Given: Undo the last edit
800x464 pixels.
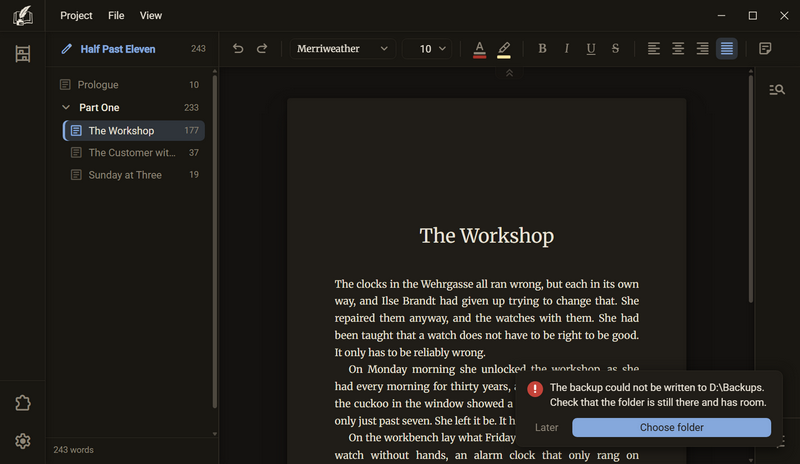Looking at the screenshot, I should point(238,48).
